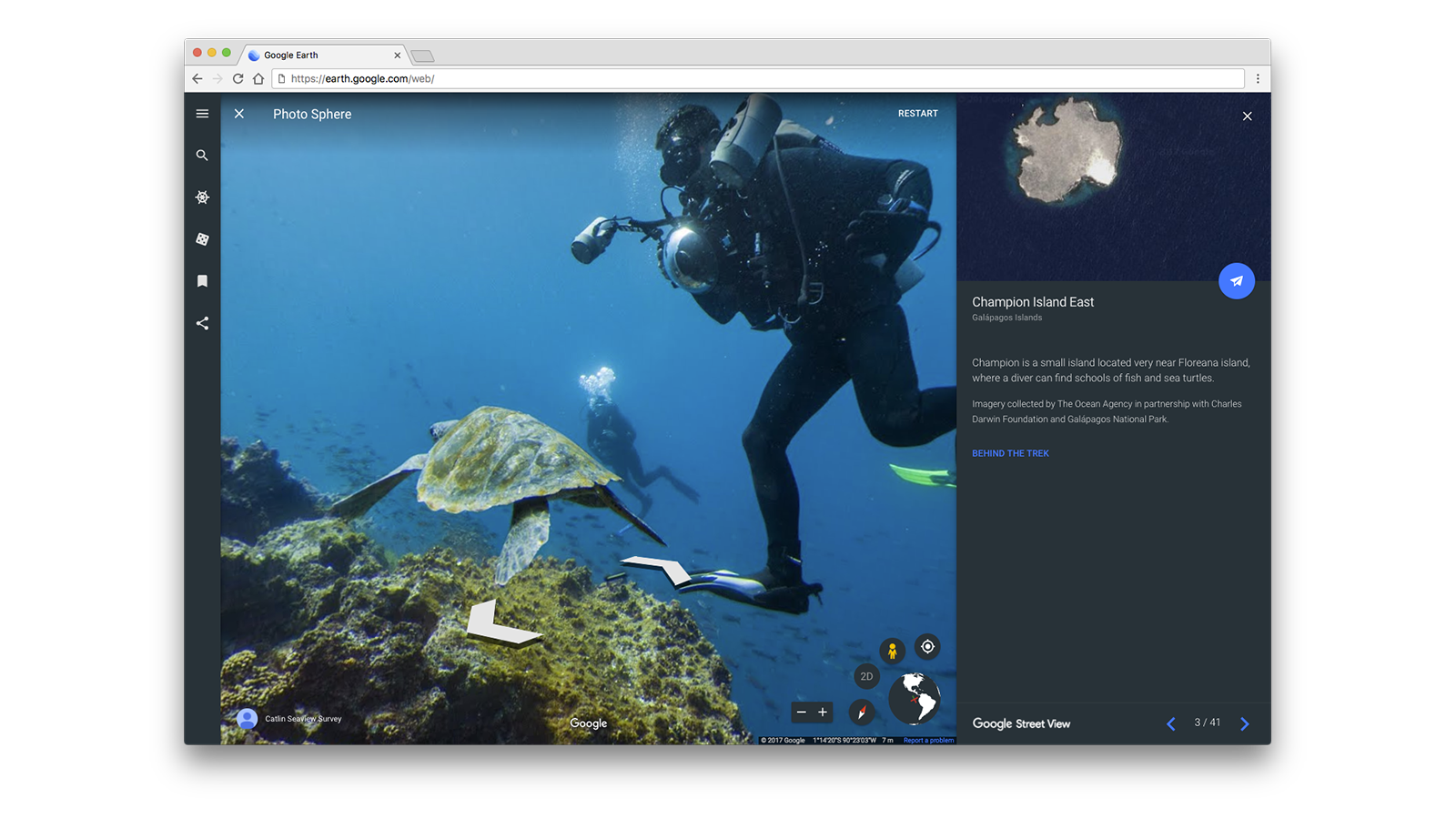Toggle the 2D view button

click(x=866, y=676)
